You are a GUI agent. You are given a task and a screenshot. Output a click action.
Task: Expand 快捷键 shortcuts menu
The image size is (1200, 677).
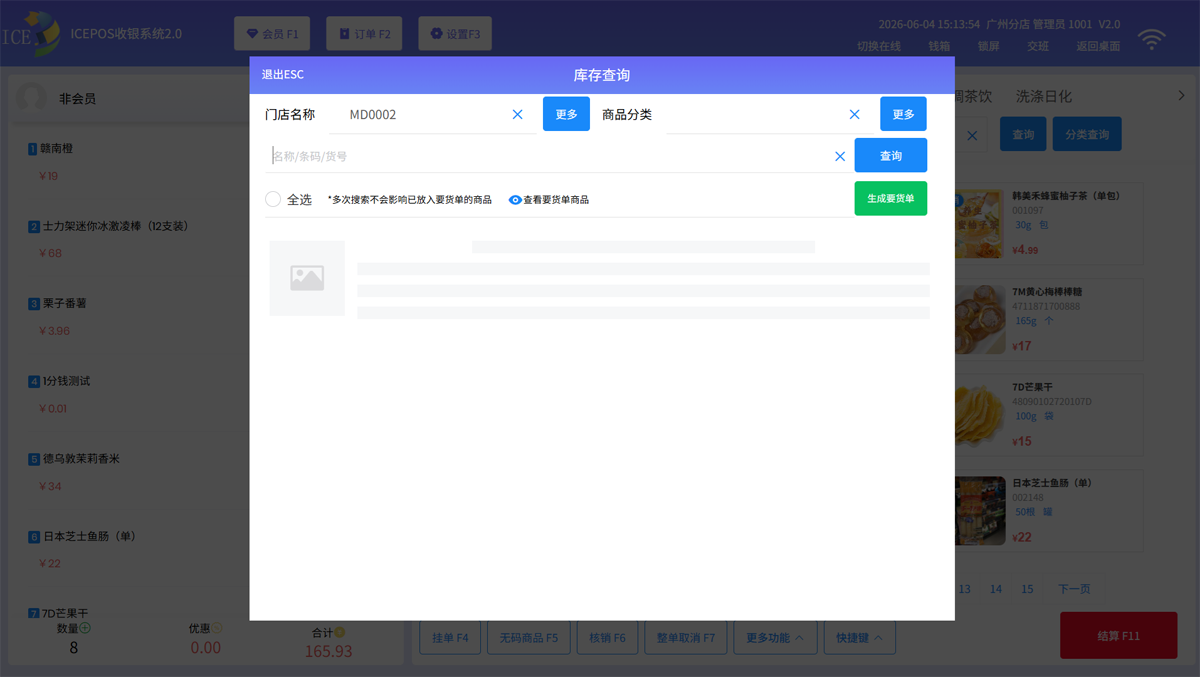coord(859,638)
